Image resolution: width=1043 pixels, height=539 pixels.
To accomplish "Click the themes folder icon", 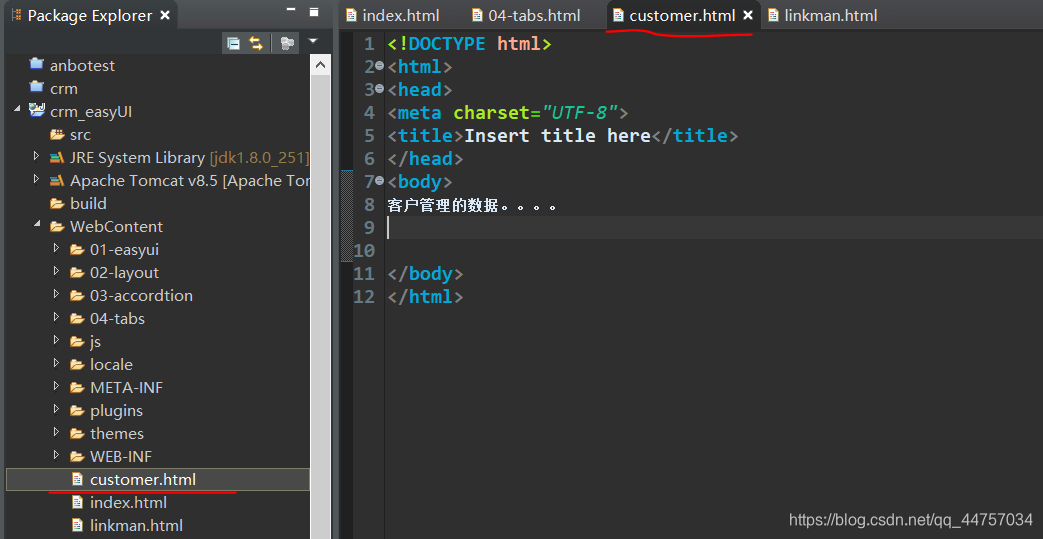I will [x=77, y=434].
